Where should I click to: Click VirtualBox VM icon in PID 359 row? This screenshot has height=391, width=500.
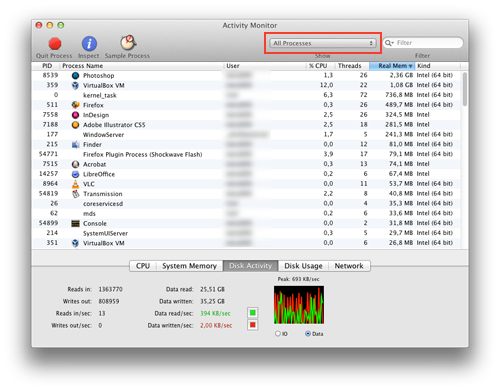[76, 85]
